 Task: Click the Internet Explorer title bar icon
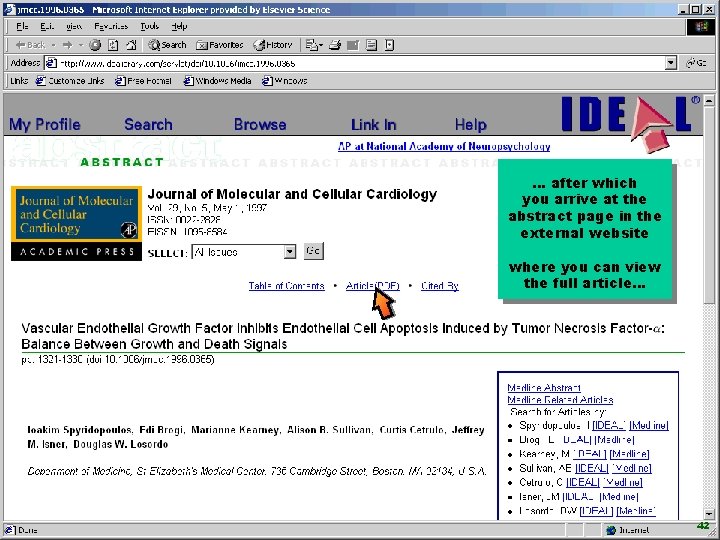(9, 10)
